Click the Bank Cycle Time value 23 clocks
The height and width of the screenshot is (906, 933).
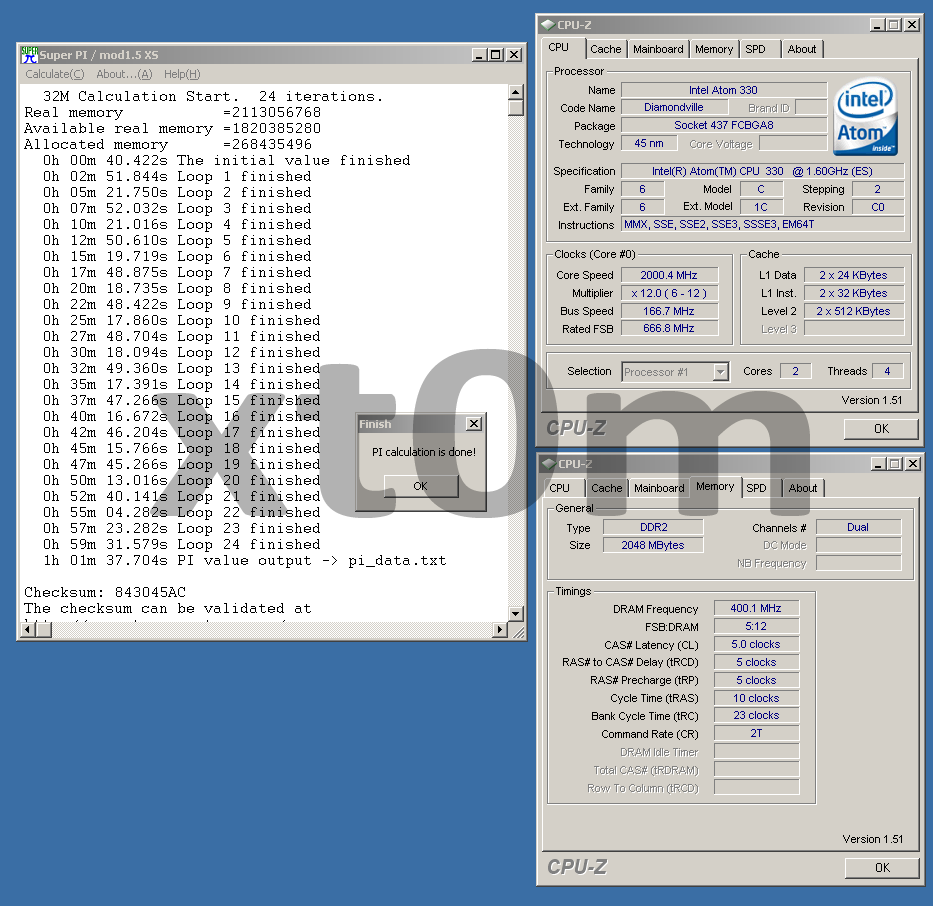pyautogui.click(x=756, y=716)
